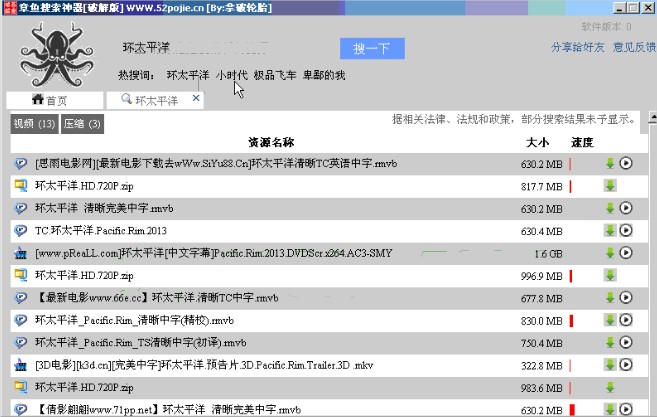Click the 322.8 MB size value

542,366
